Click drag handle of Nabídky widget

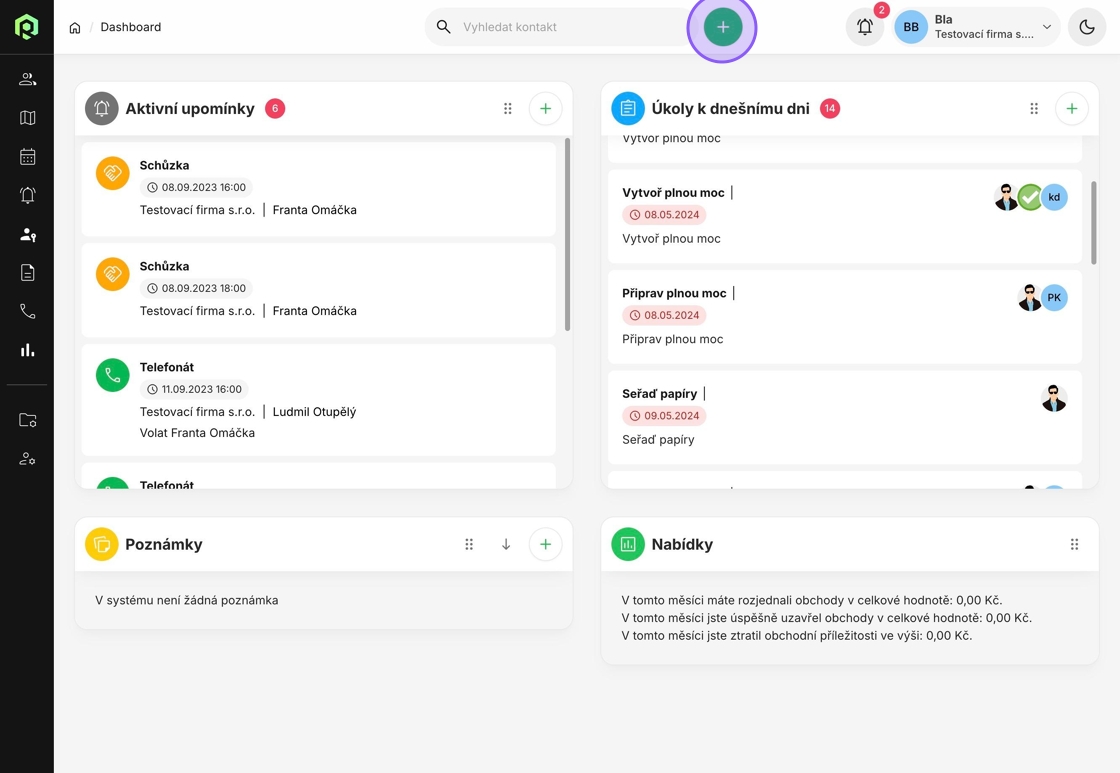pos(1074,544)
